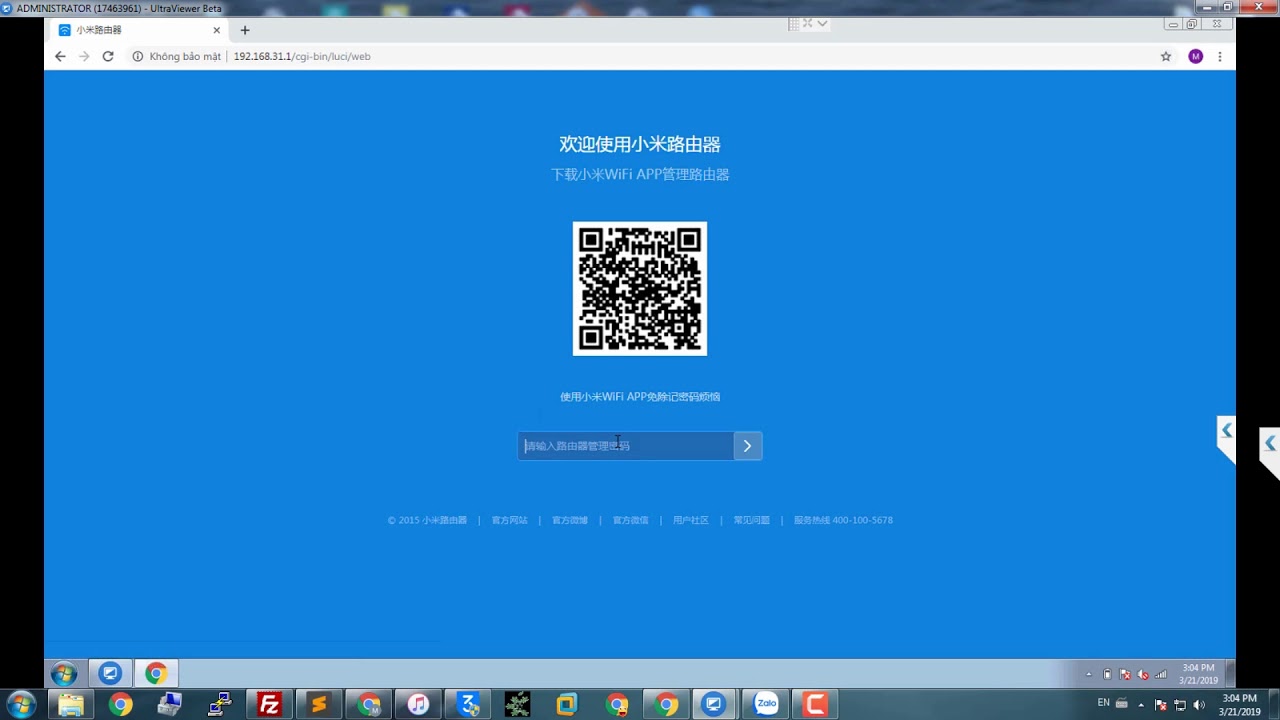Go forward in the Chrome browser
The height and width of the screenshot is (720, 1280).
pyautogui.click(x=84, y=57)
